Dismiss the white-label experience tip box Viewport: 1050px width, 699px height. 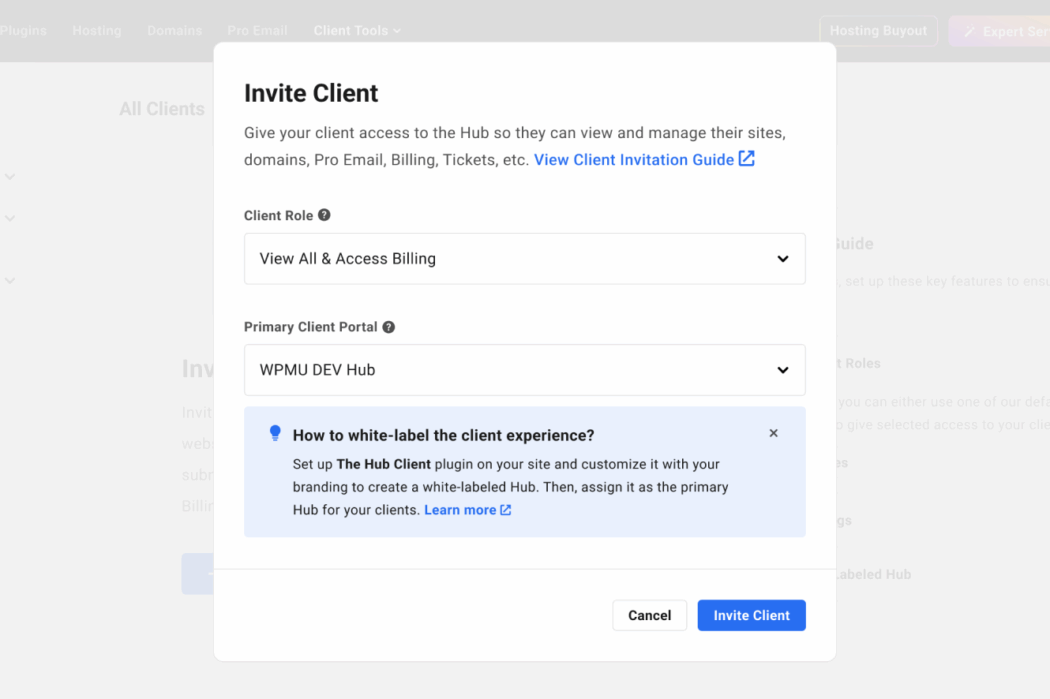pos(773,433)
